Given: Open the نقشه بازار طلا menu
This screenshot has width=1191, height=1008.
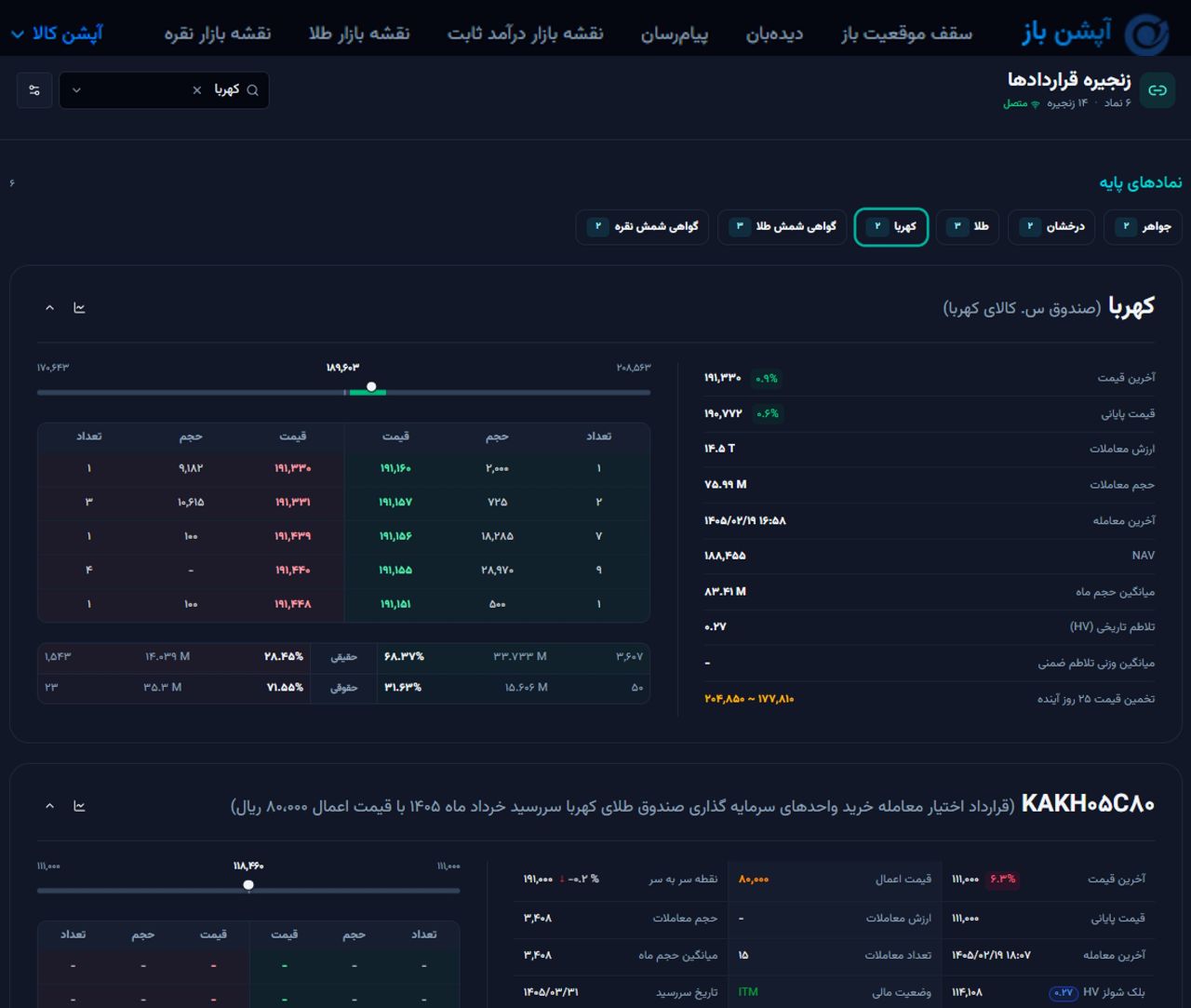Looking at the screenshot, I should click(359, 34).
